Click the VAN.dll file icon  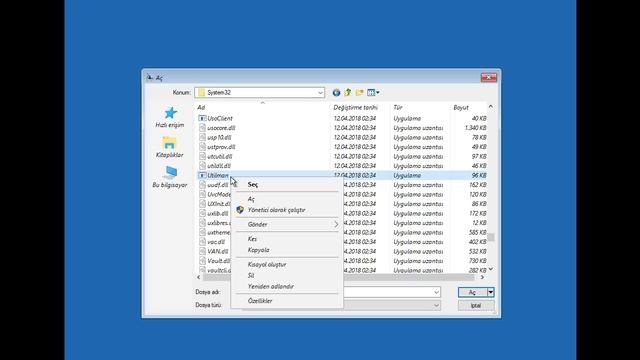(202, 251)
